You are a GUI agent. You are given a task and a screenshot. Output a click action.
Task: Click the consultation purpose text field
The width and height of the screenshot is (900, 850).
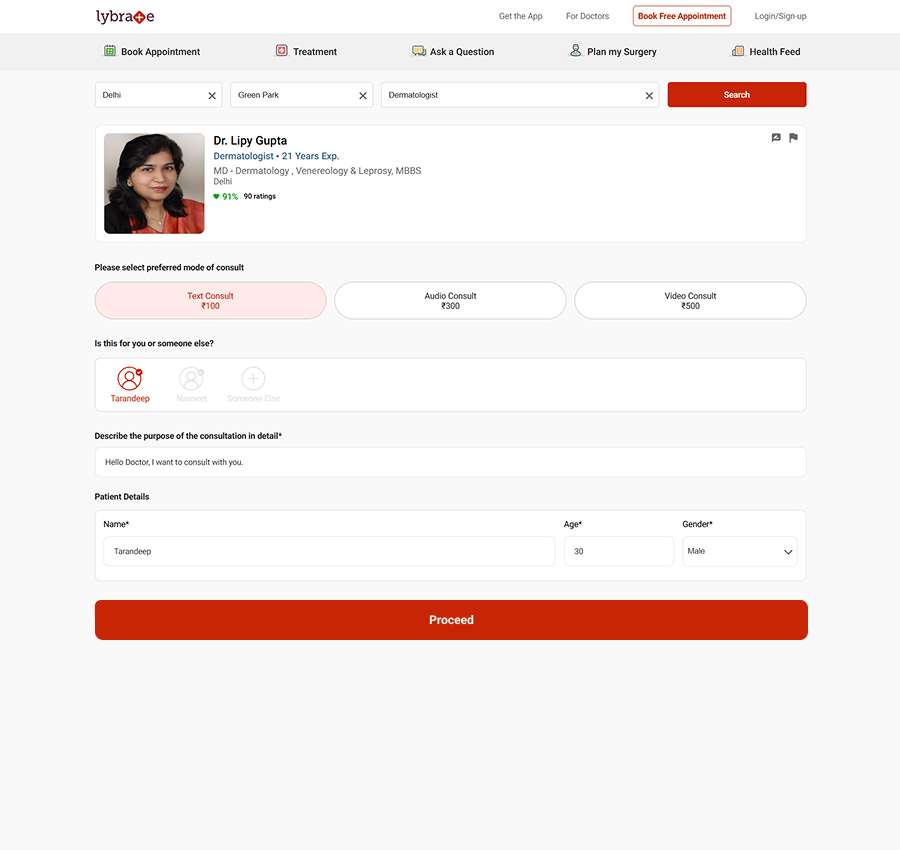(450, 461)
